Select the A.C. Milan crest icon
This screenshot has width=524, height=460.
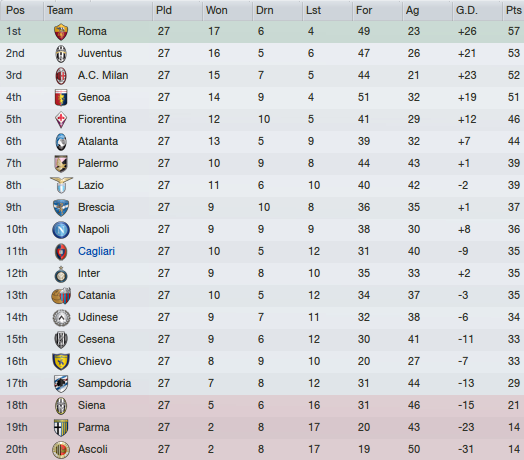[61, 76]
